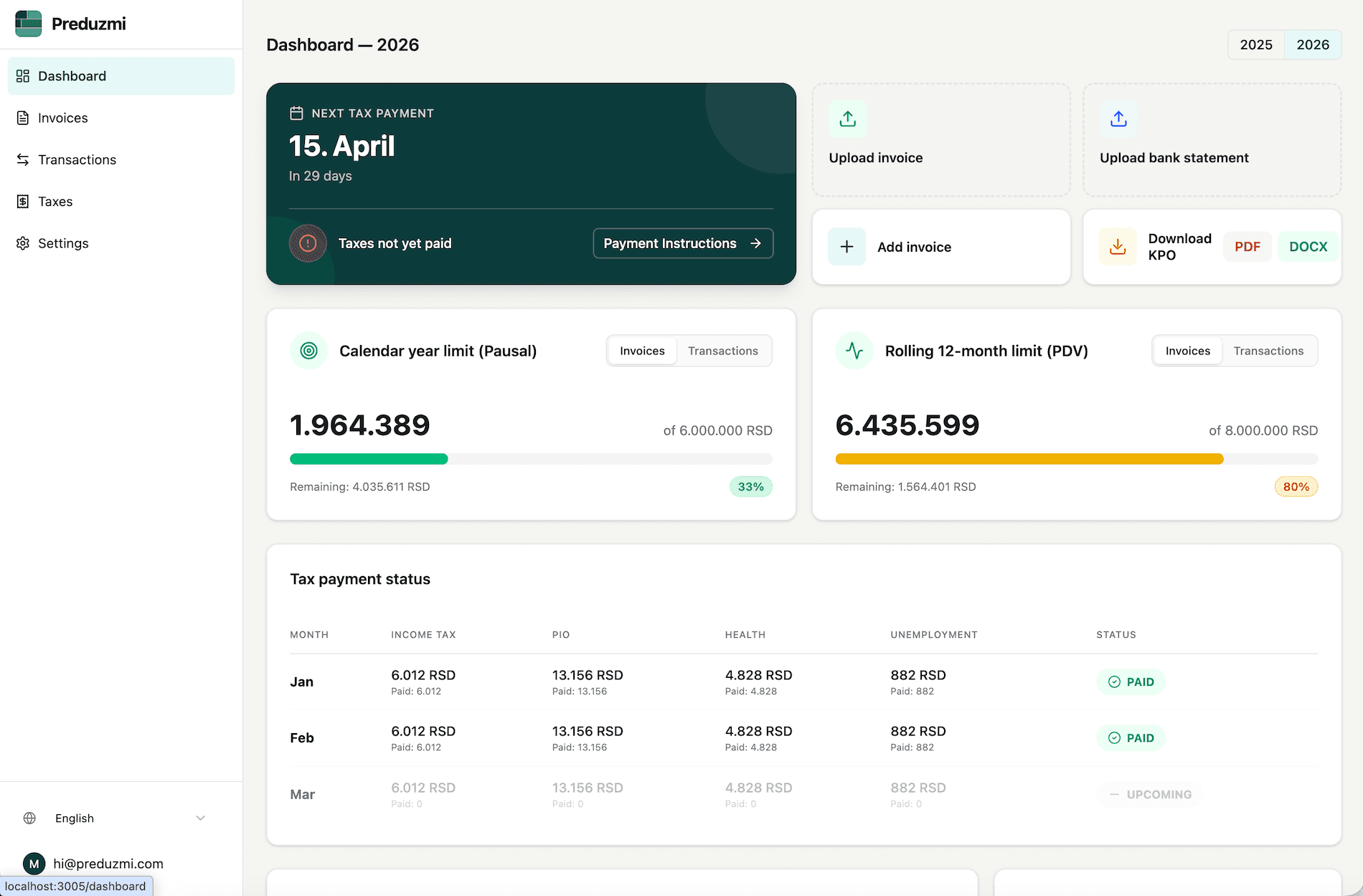Click the yellow PDV progress bar
Screen dimensions: 1363x896
tap(1029, 458)
